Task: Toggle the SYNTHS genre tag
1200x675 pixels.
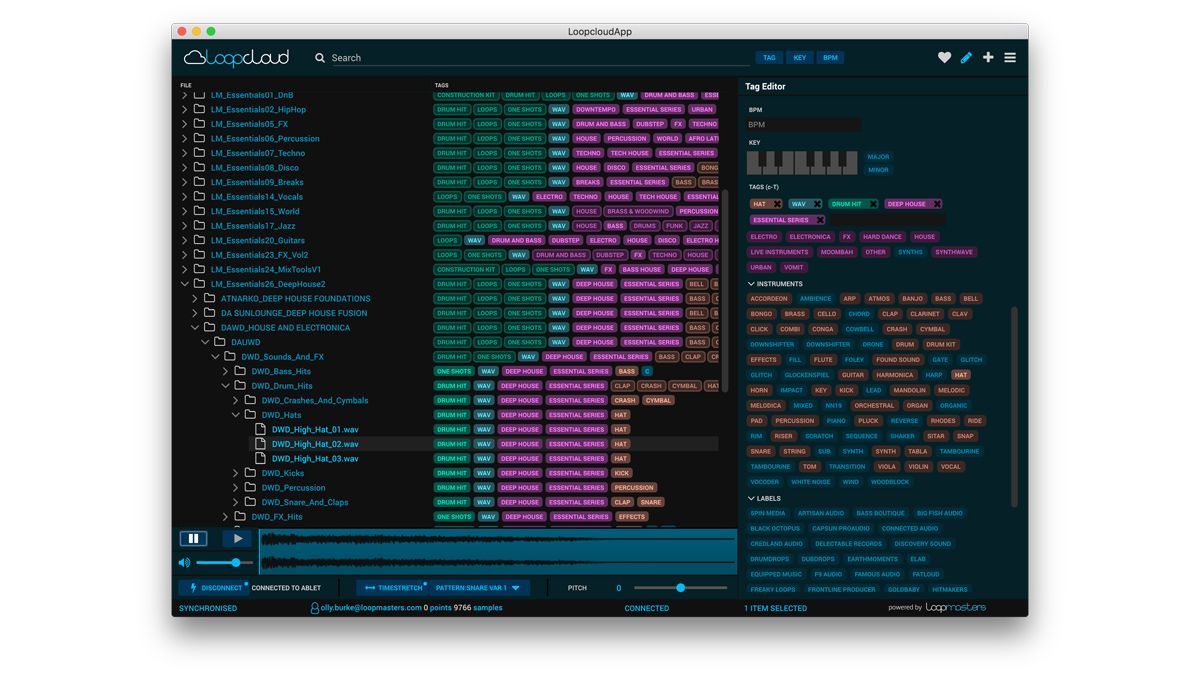Action: 910,252
